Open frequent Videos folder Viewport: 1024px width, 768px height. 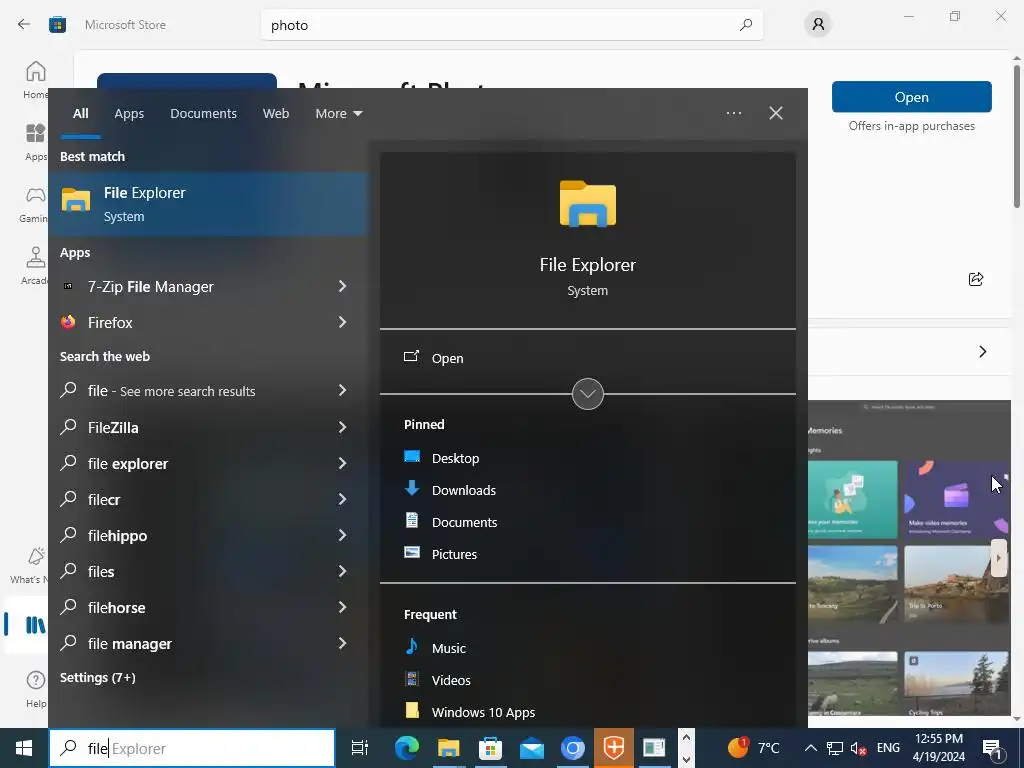(451, 680)
